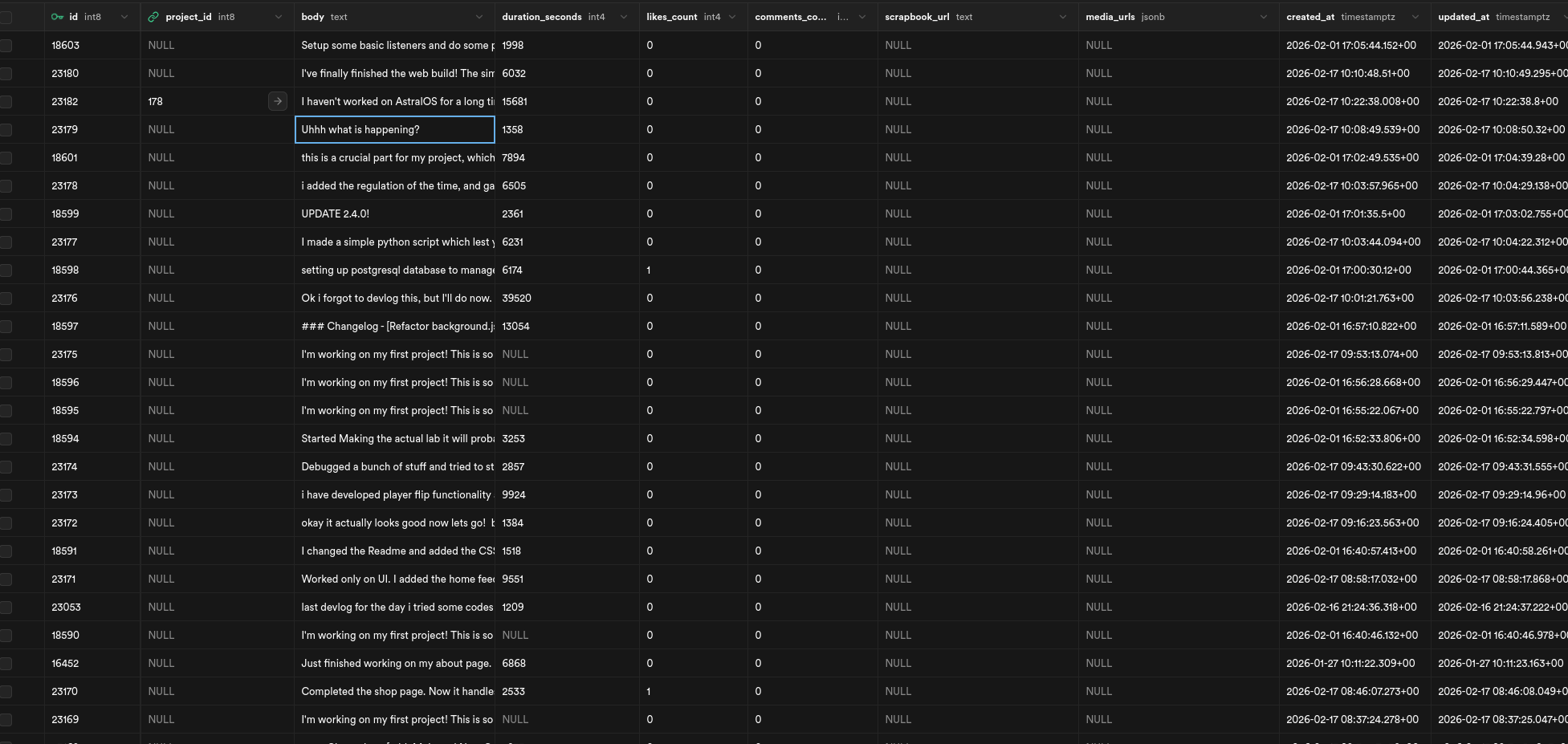1568x744 pixels.
Task: Open the created_at column options chevron
Action: click(1415, 17)
